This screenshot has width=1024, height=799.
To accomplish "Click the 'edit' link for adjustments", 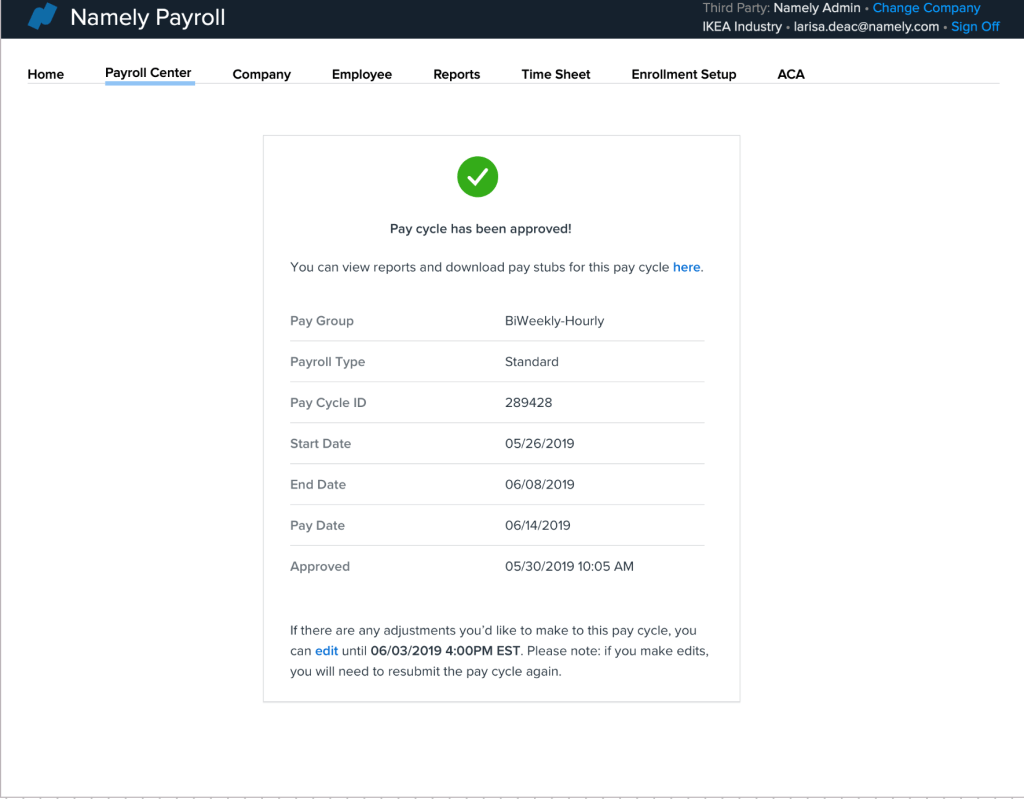I will pyautogui.click(x=326, y=650).
